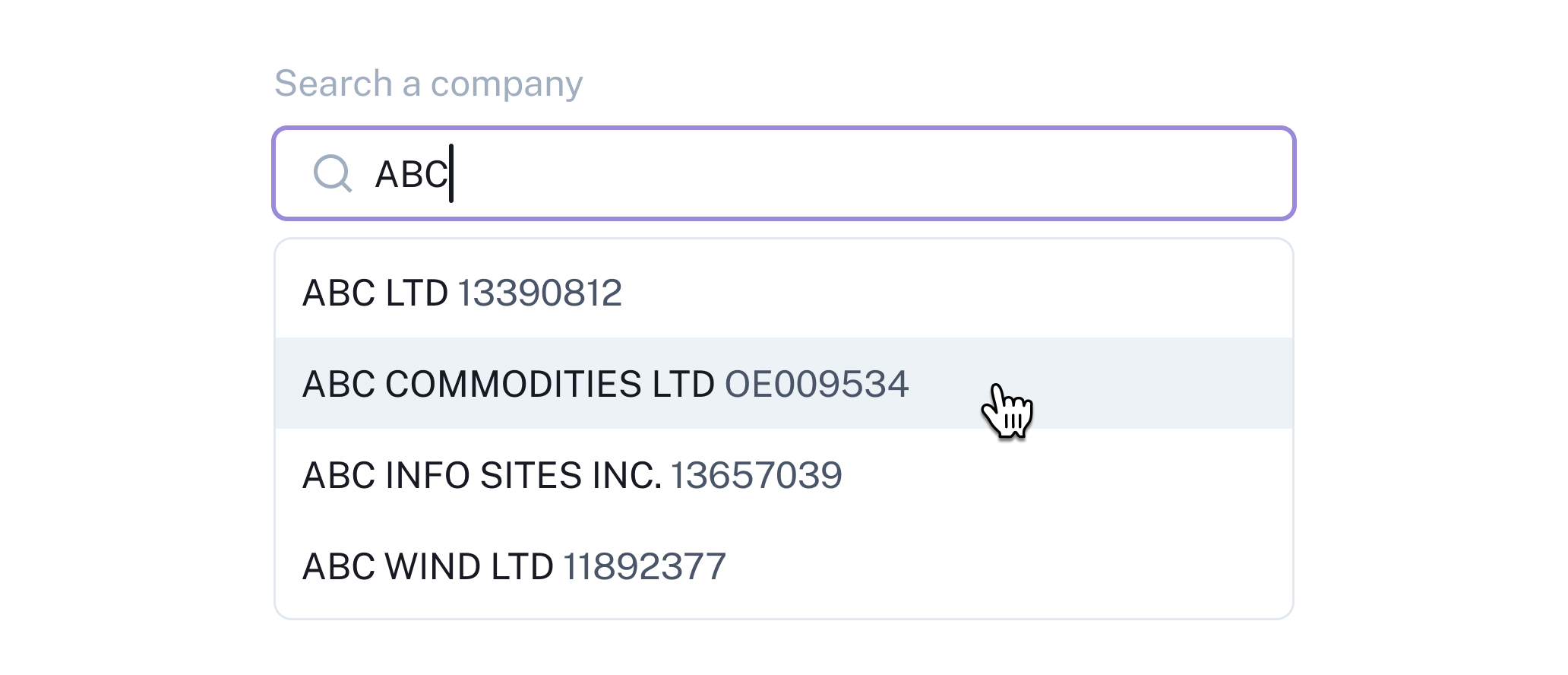Viewport: 1568px width, 675px height.
Task: Click company number 13657039
Action: [756, 475]
